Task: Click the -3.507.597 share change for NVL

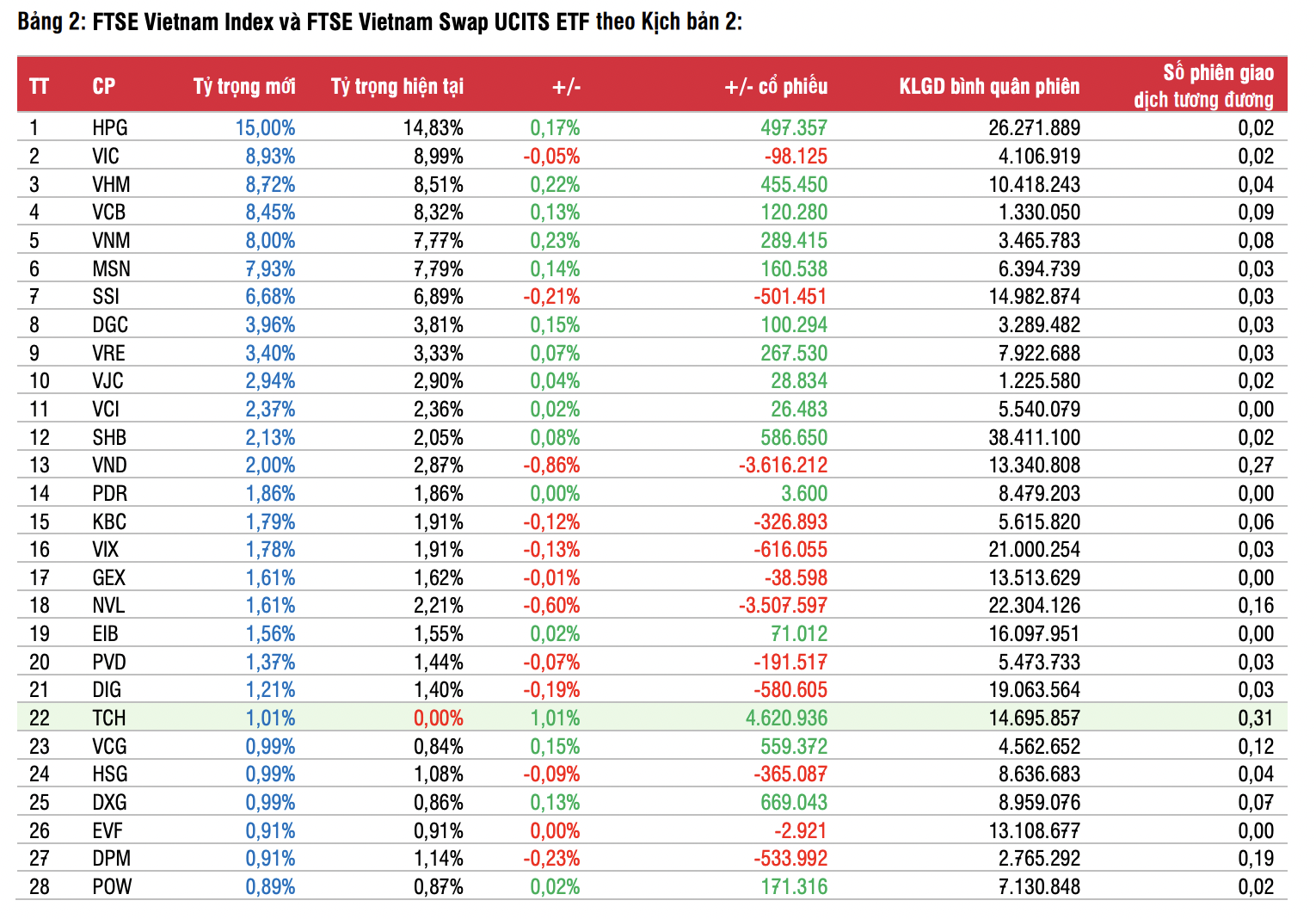Action: pos(783,605)
